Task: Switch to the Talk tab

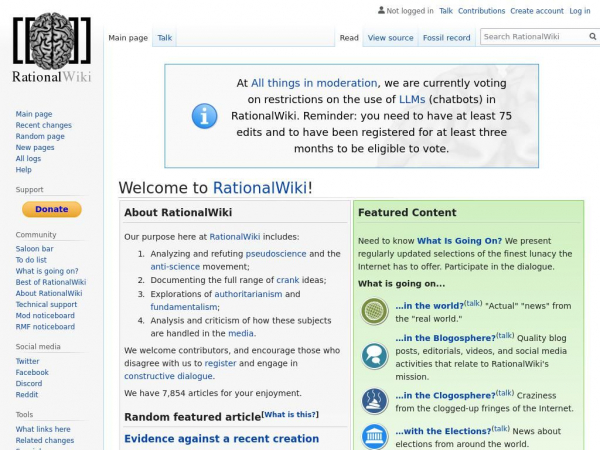Action: (x=165, y=38)
